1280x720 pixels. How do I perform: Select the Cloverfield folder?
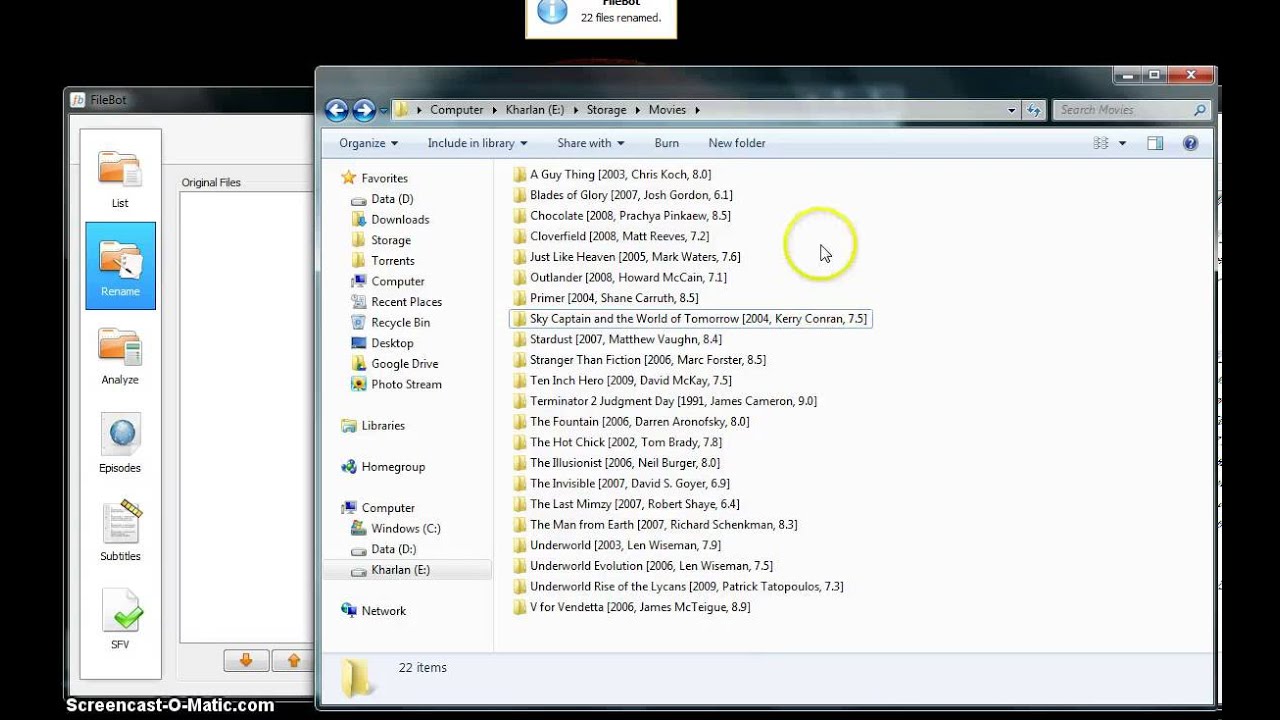point(619,236)
